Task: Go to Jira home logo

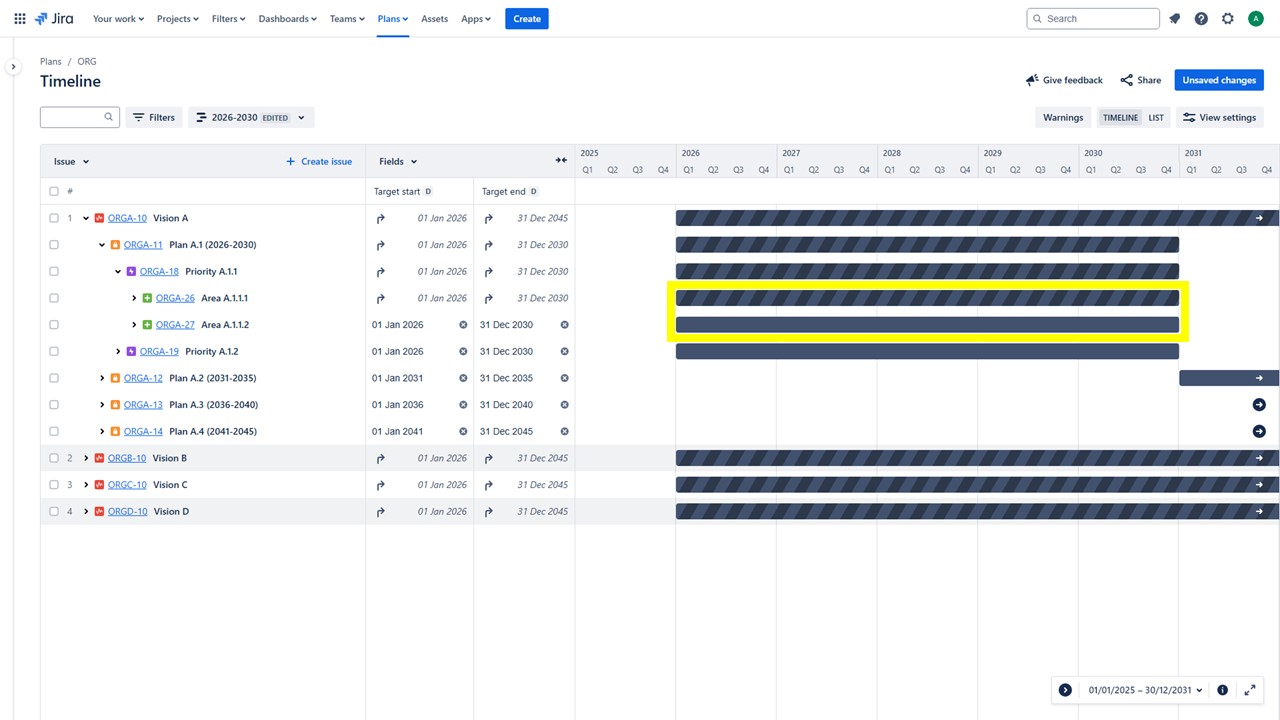Action: click(x=54, y=19)
